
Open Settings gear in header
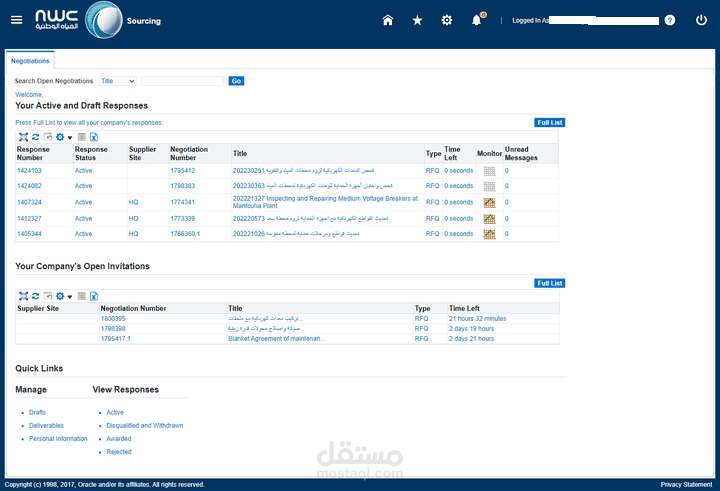[x=447, y=20]
